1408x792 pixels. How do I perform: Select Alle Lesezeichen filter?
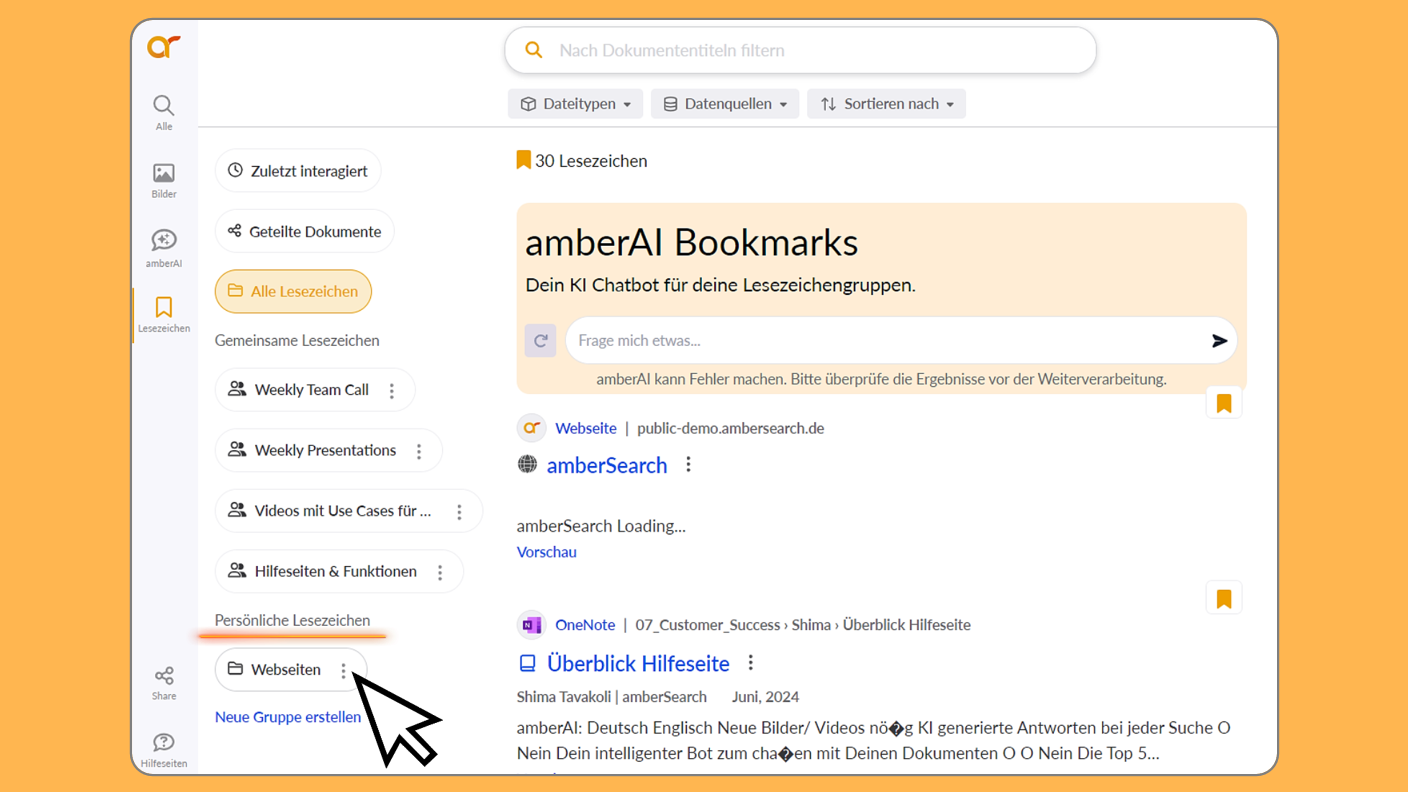point(293,291)
